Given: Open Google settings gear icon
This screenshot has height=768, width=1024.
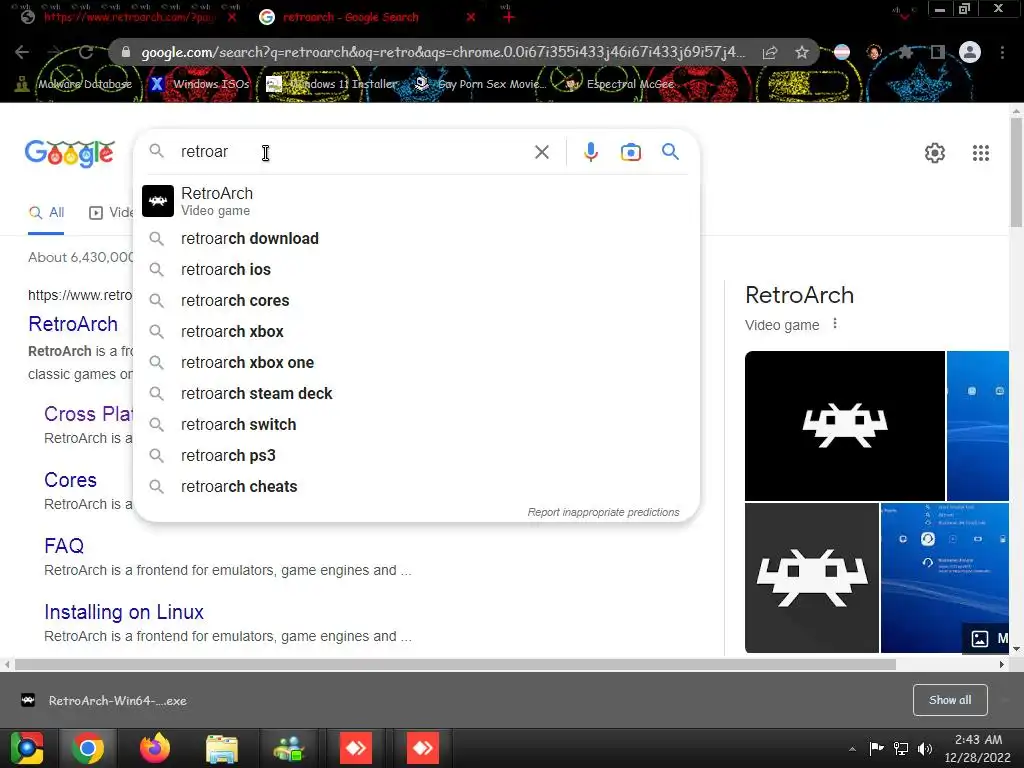Looking at the screenshot, I should click(935, 153).
